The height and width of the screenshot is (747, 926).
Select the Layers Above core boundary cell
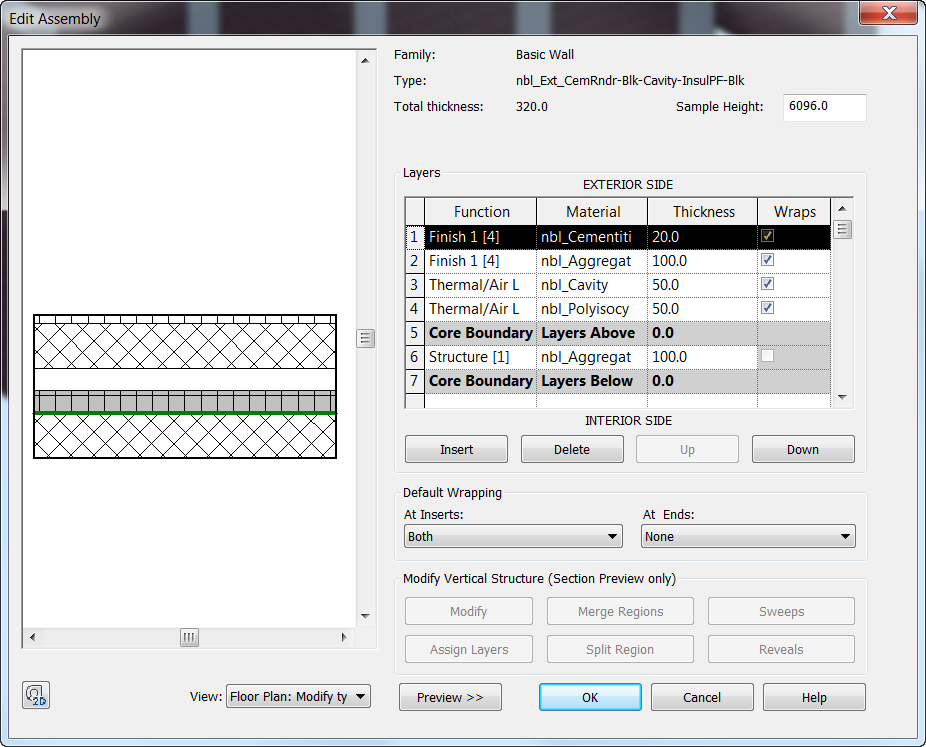(x=592, y=333)
